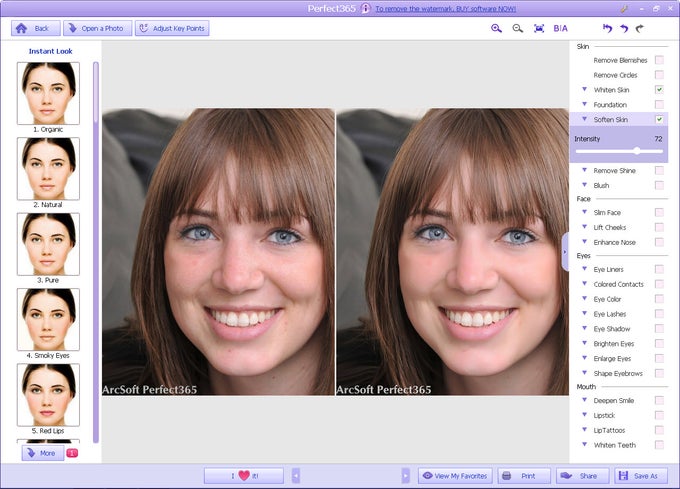Image resolution: width=680 pixels, height=489 pixels.
Task: Click the Save As button
Action: (641, 476)
